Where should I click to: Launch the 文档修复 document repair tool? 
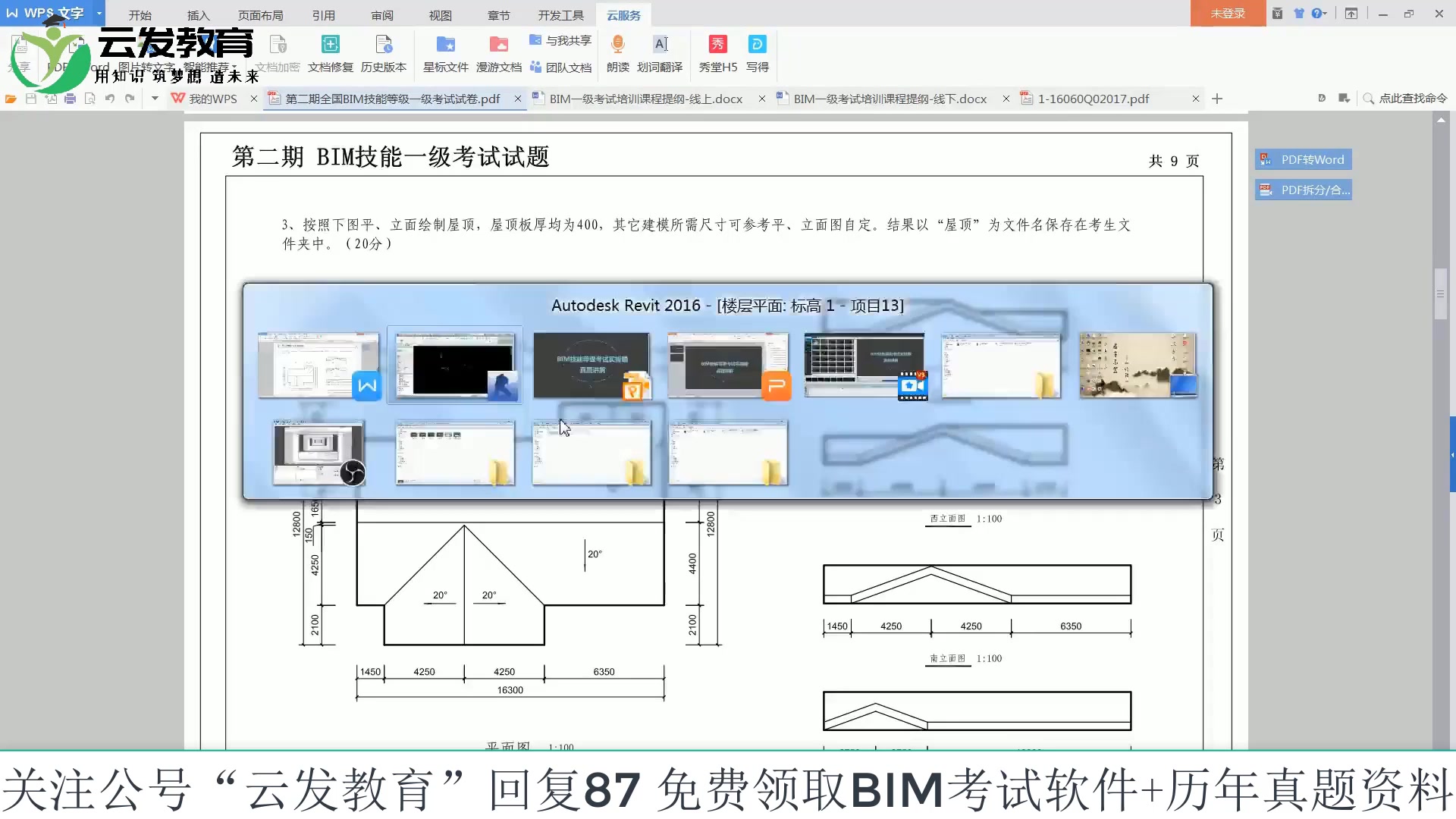[x=330, y=53]
